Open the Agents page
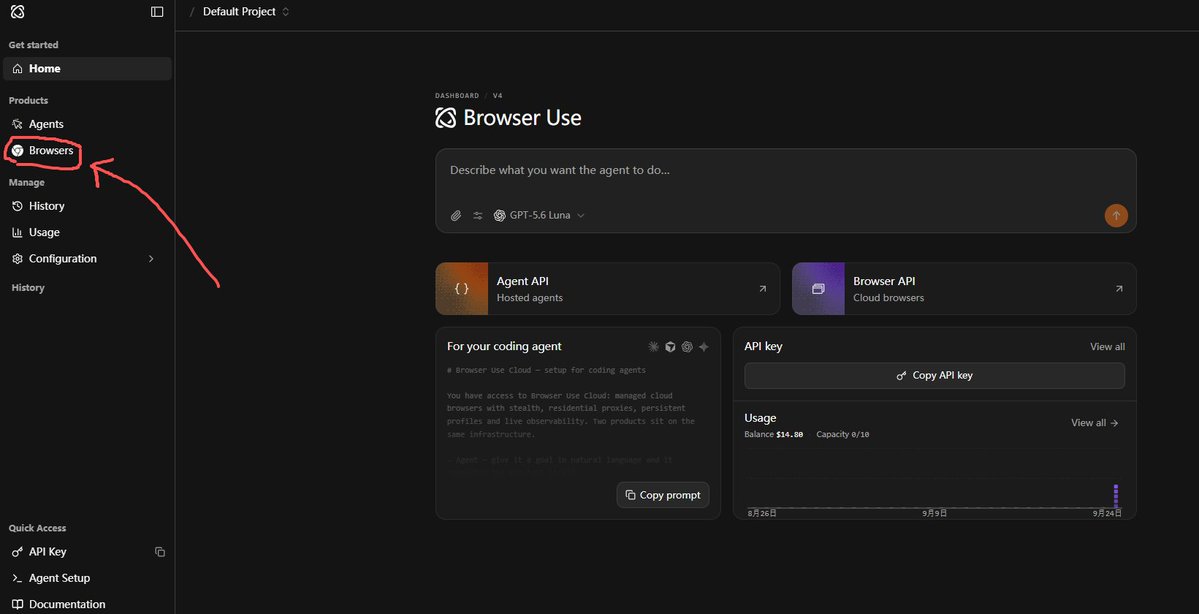The width and height of the screenshot is (1199, 614). coord(88,124)
